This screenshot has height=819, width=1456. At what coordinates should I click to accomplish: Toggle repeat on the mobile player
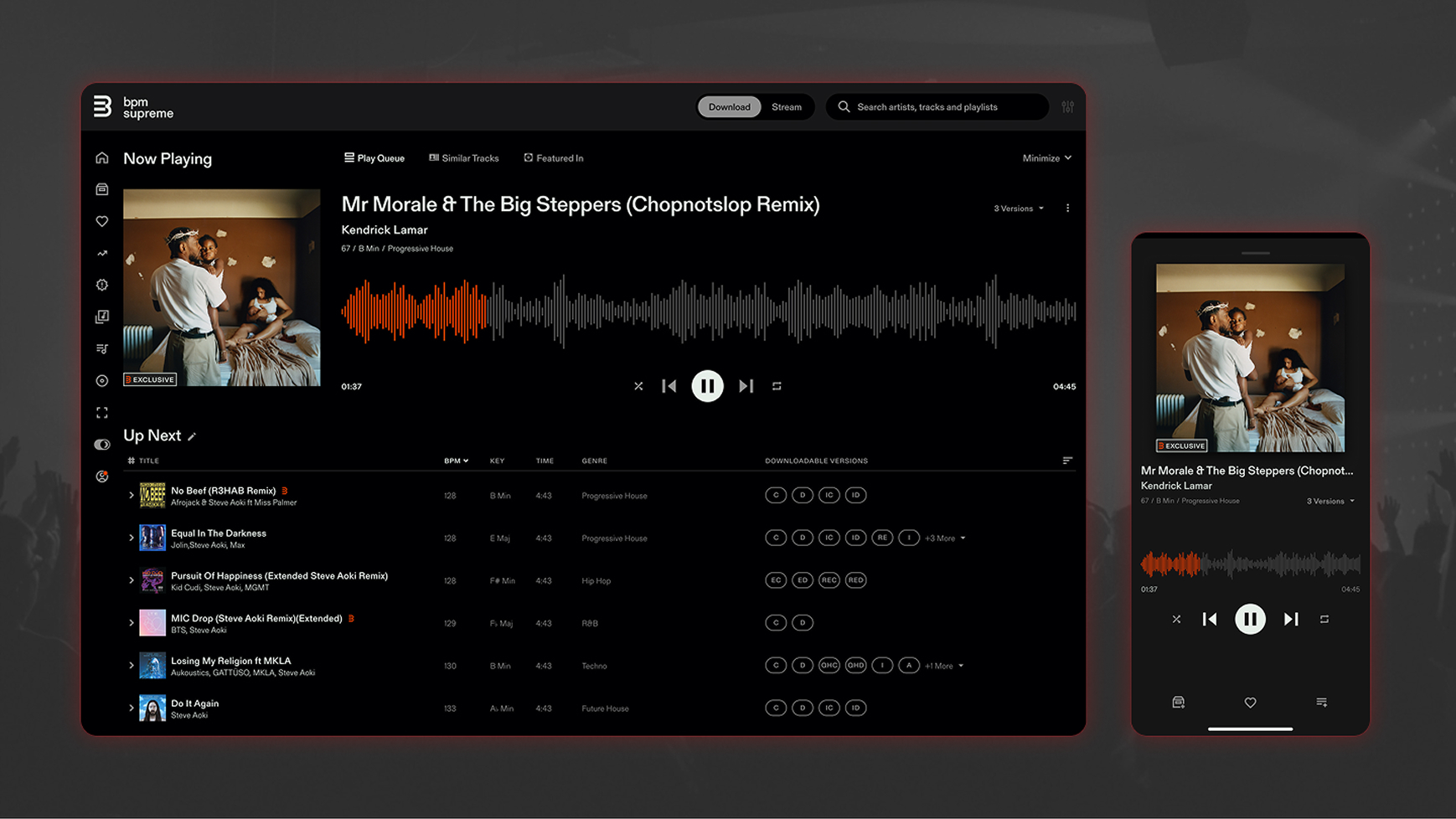coord(1324,620)
